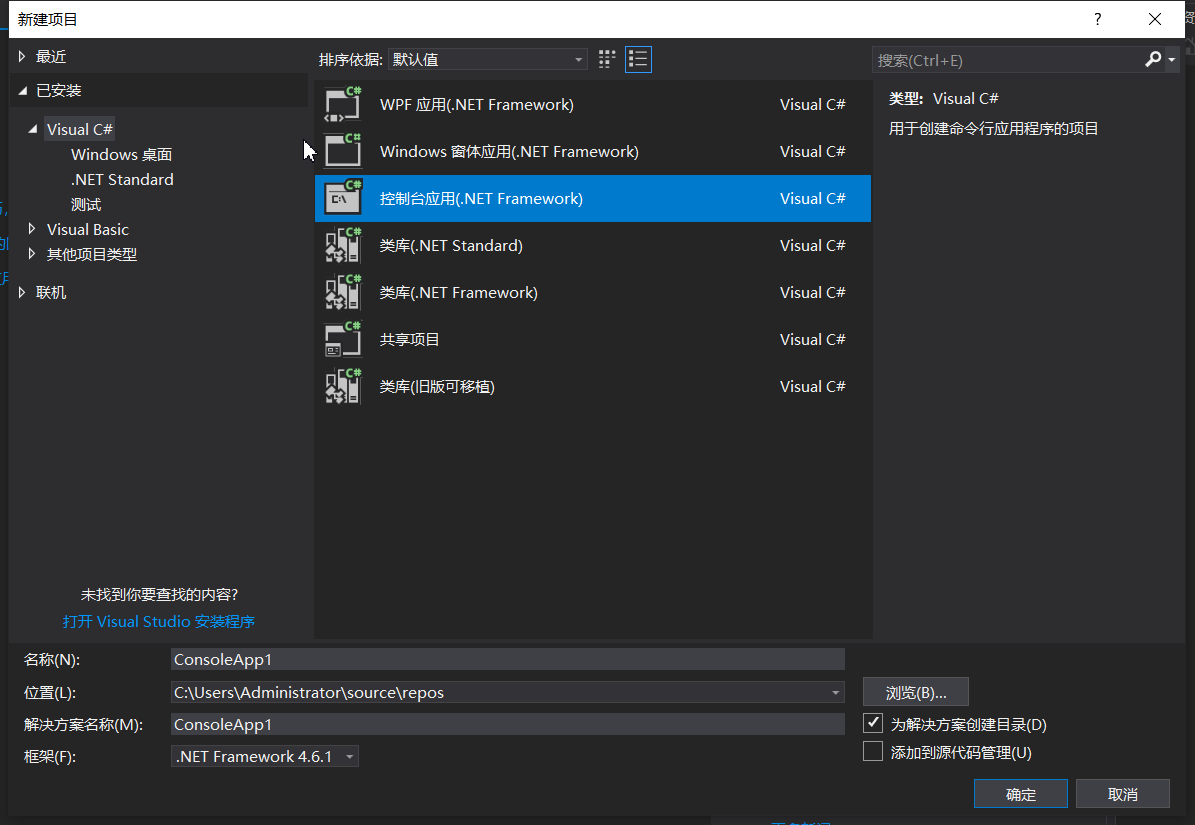The image size is (1195, 825).
Task: Click the 最近 label in the tree
Action: coord(51,57)
